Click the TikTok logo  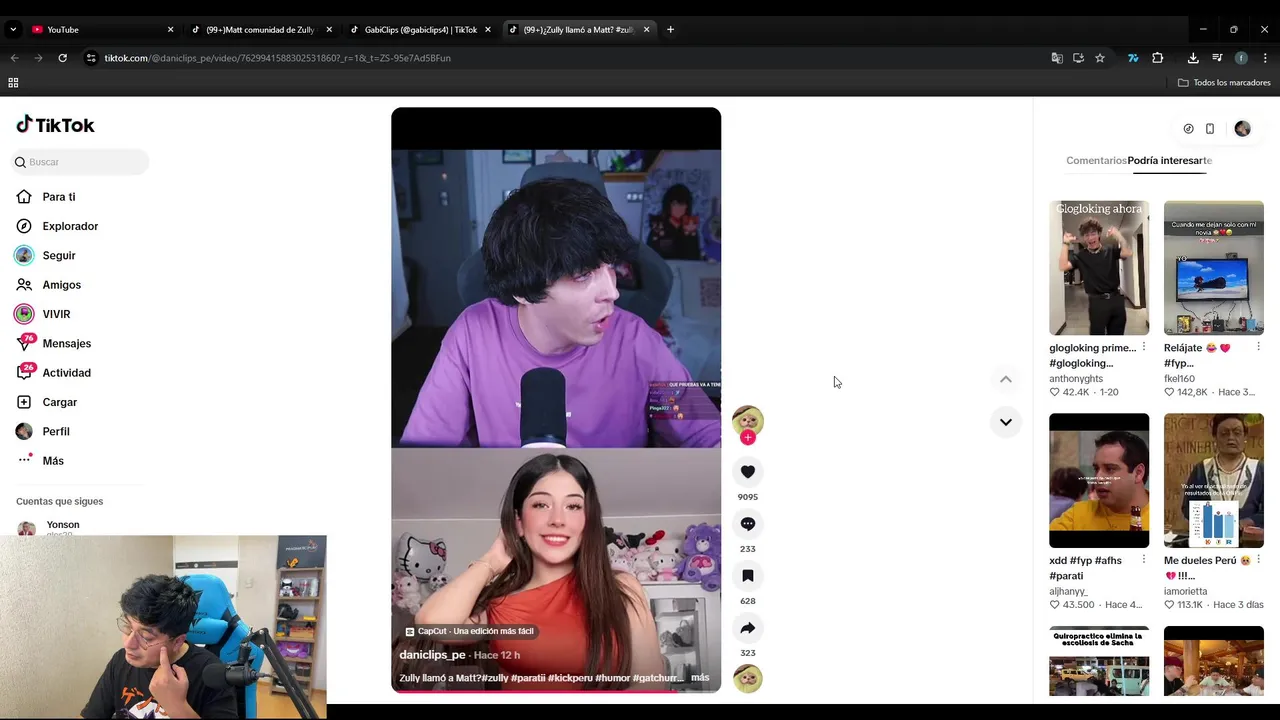click(55, 125)
